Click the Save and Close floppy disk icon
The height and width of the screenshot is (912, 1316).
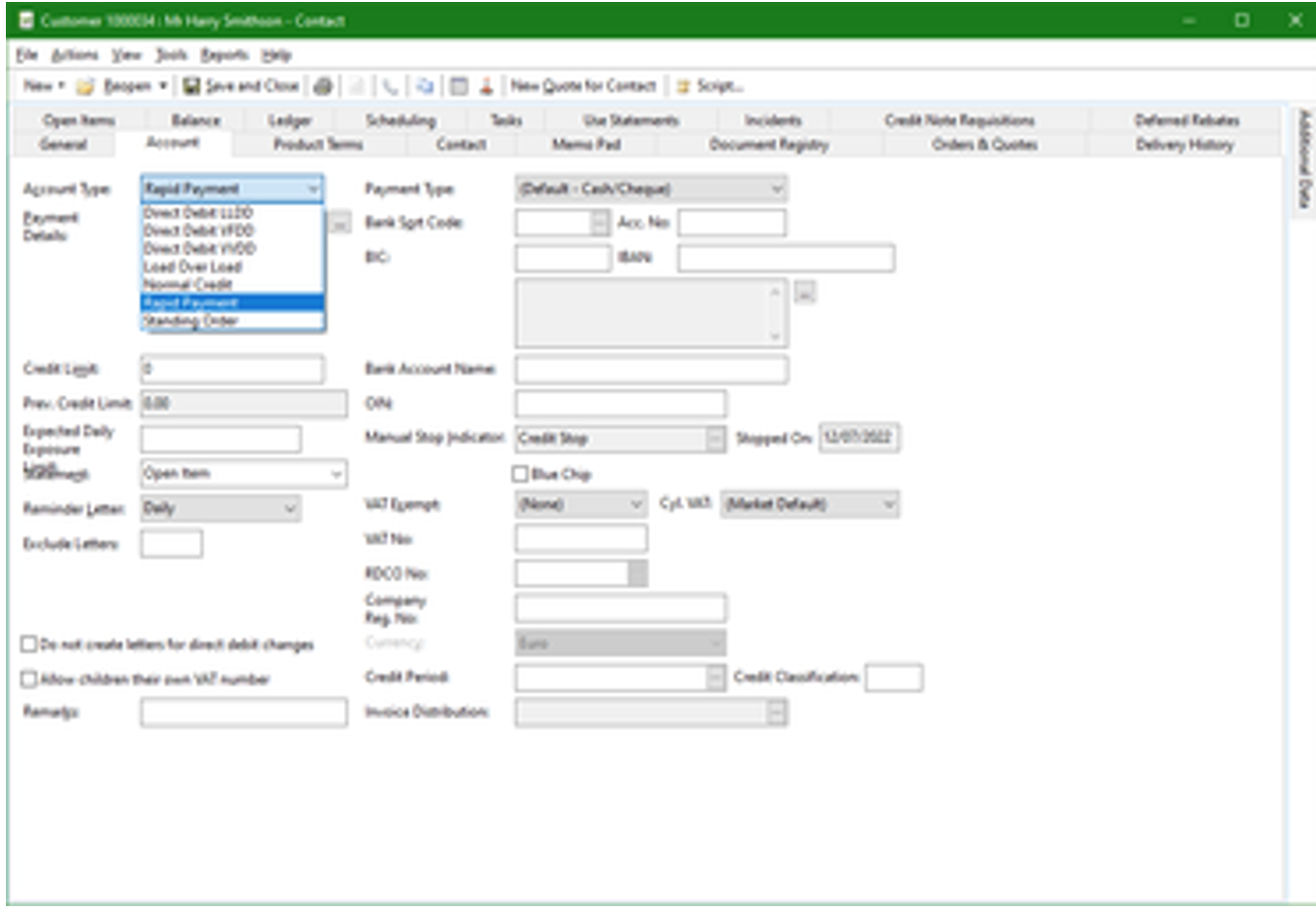(x=192, y=86)
